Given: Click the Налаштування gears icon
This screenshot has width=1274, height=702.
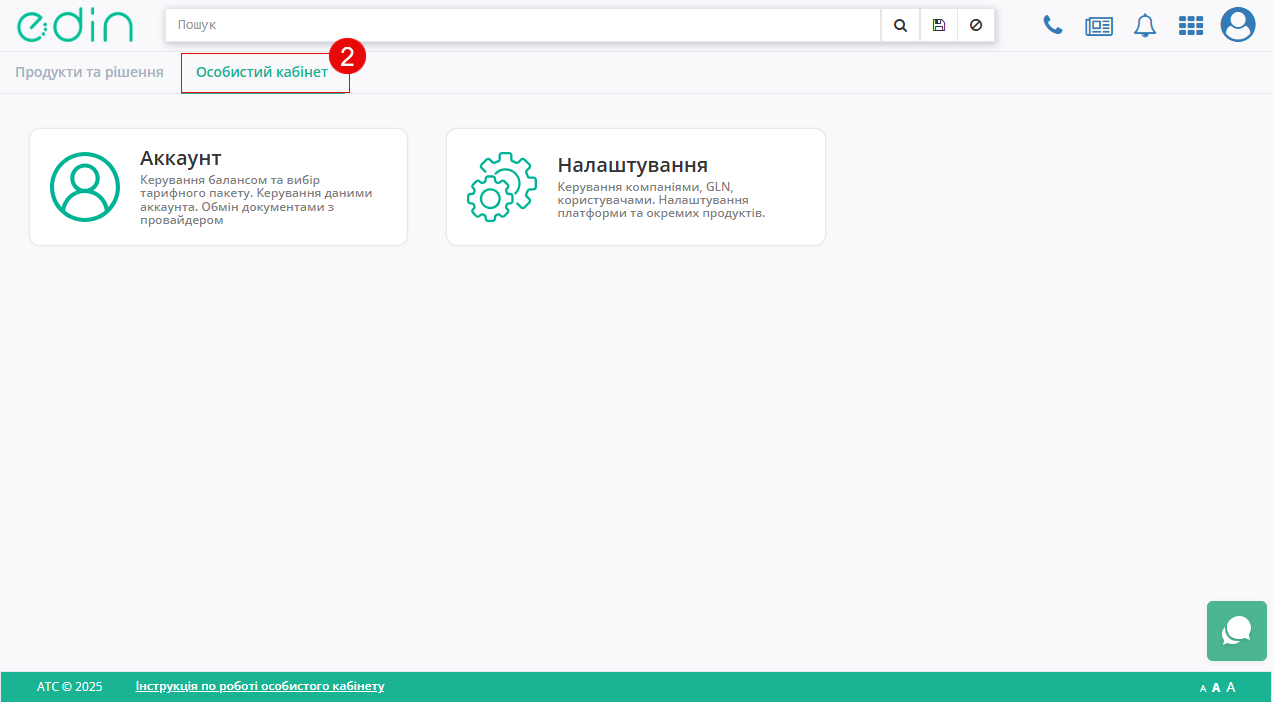Looking at the screenshot, I should point(501,187).
